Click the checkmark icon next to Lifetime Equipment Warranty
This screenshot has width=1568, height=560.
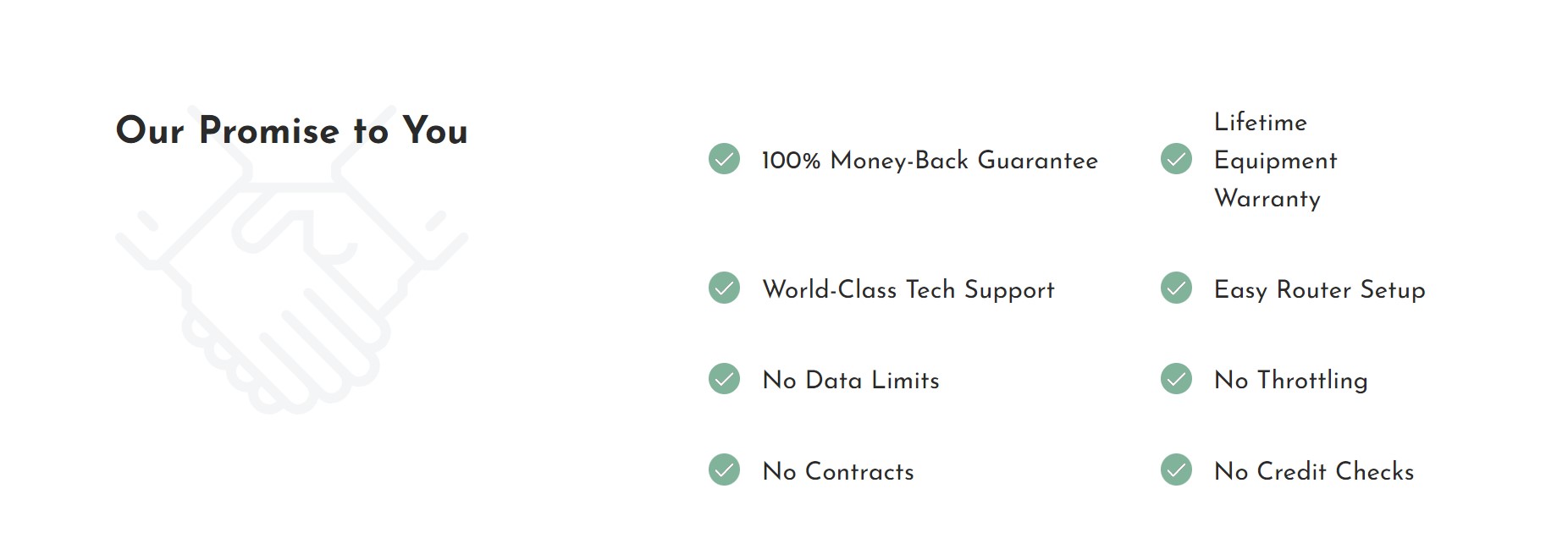coord(1176,159)
